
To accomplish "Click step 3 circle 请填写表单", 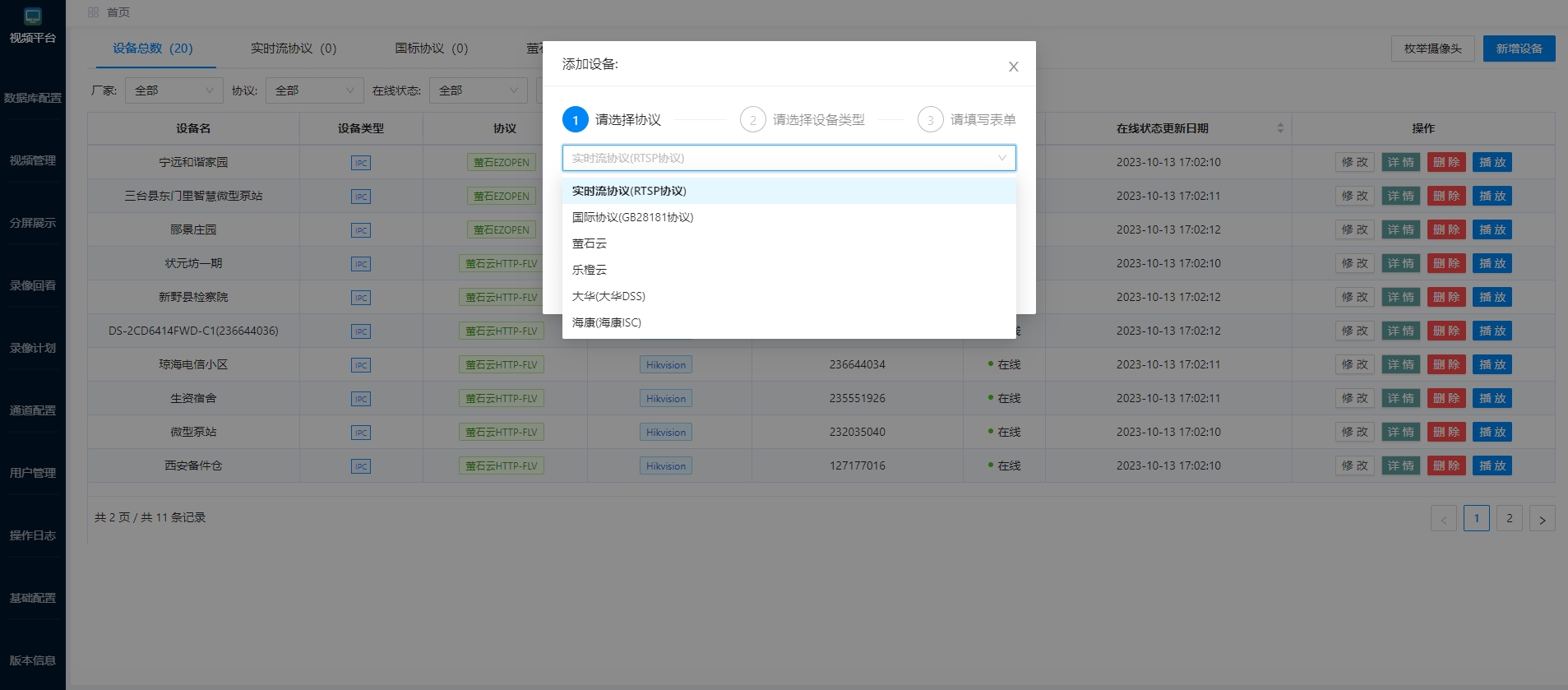I will pyautogui.click(x=931, y=120).
